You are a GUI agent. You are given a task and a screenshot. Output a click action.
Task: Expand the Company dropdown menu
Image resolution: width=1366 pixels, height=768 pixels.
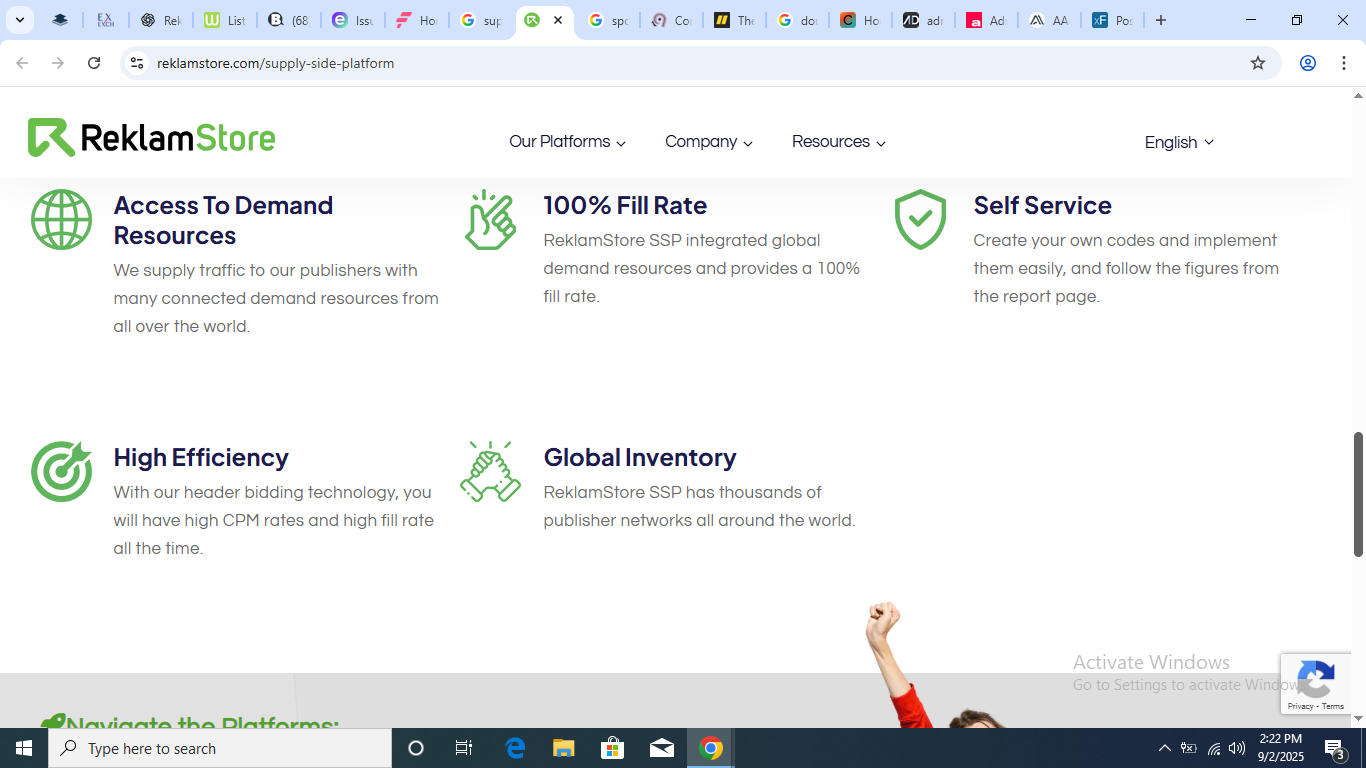click(709, 142)
